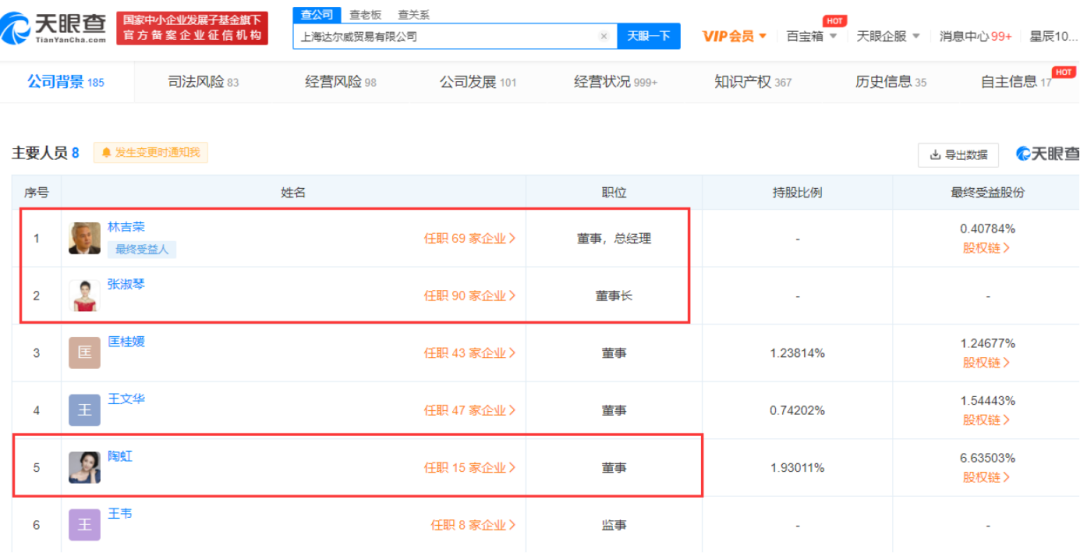This screenshot has height=553, width=1080.
Task: Click the TianYanCha logo
Action: tap(54, 28)
